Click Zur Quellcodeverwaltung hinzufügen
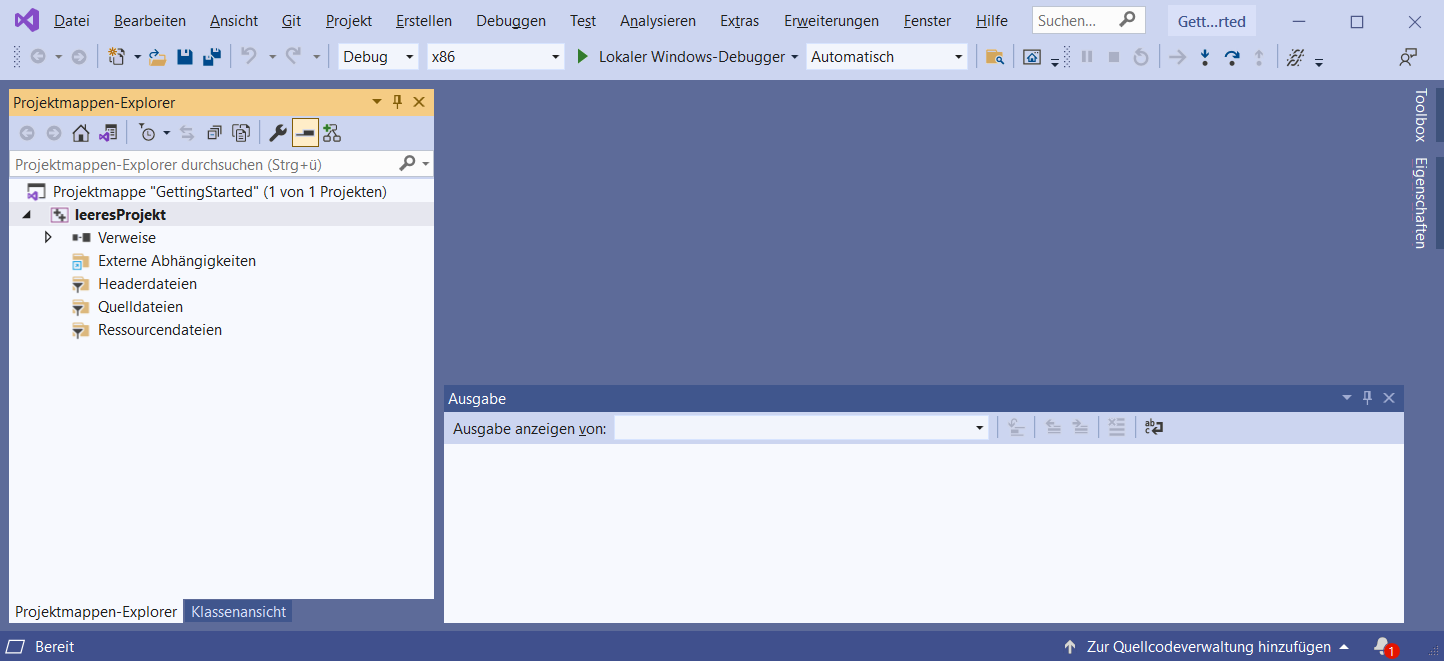Viewport: 1444px width, 661px height. (1208, 646)
